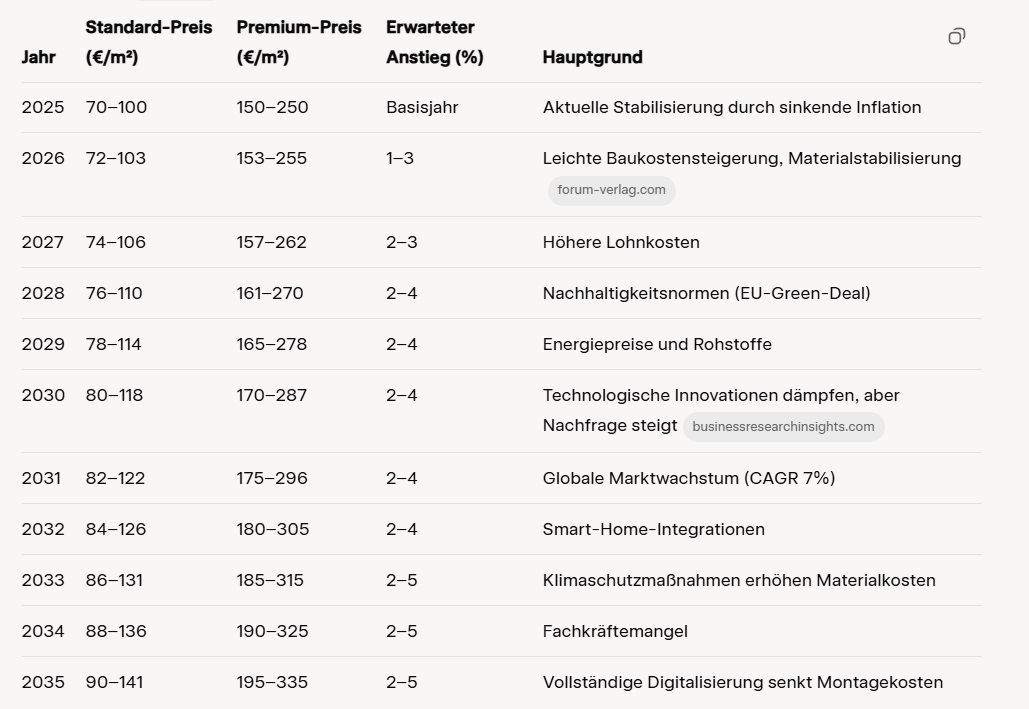This screenshot has height=709, width=1029.
Task: Open the forum-verlag.com source link
Action: (611, 191)
